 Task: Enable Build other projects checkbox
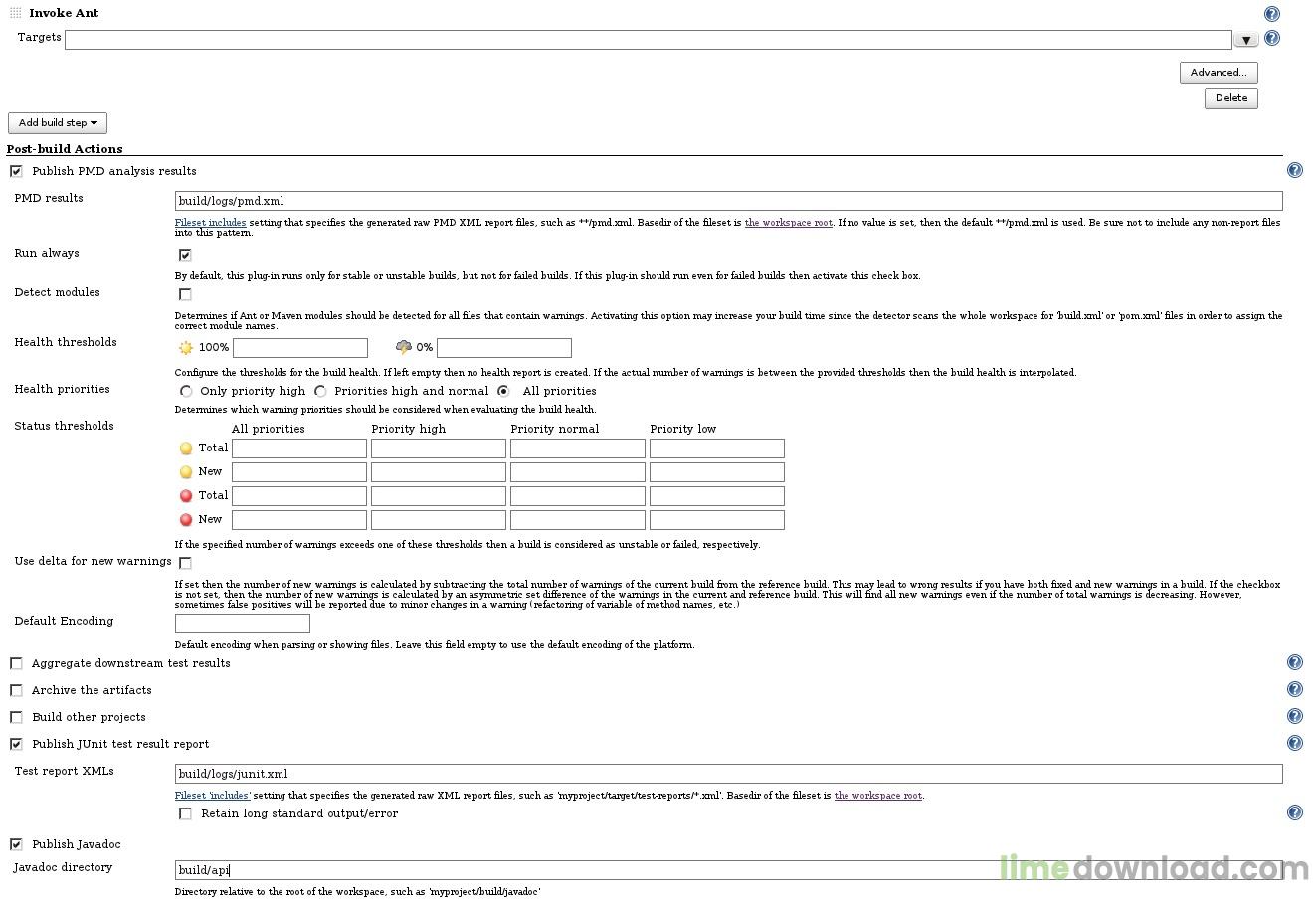pos(16,717)
